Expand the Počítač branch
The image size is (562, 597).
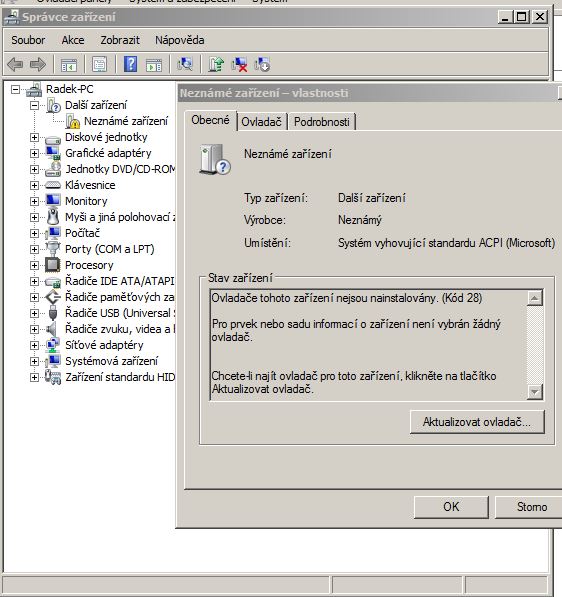coord(34,233)
